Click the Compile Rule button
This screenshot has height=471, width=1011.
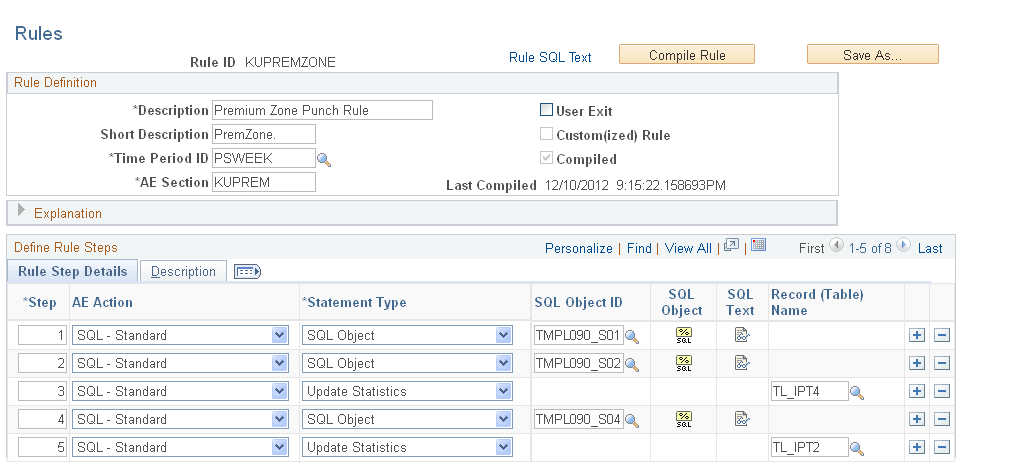click(687, 55)
